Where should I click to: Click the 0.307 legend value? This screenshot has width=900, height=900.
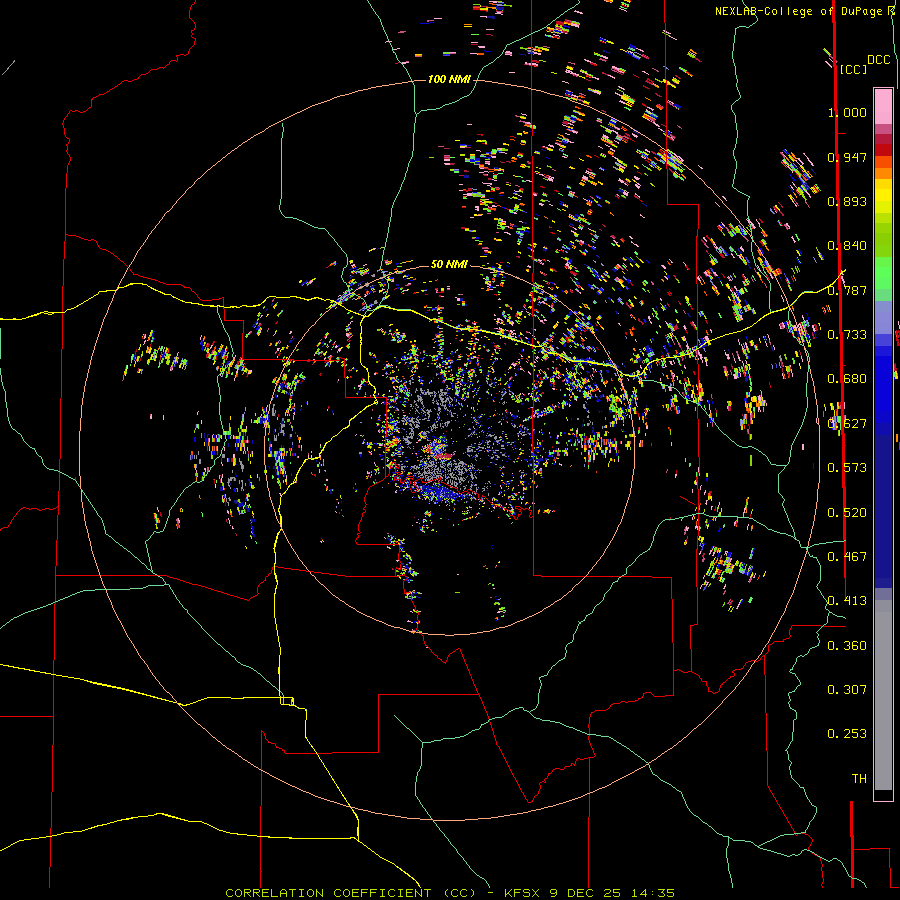(847, 690)
